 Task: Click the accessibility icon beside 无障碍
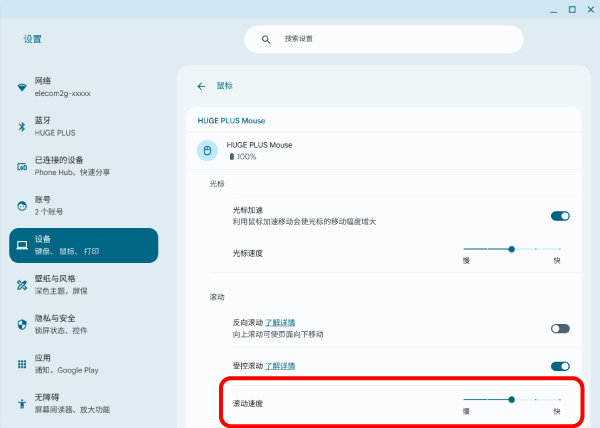coord(22,404)
